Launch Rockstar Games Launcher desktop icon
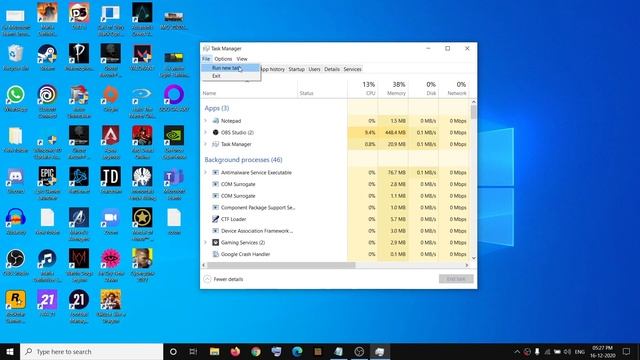This screenshot has height=360, width=640. click(16, 307)
